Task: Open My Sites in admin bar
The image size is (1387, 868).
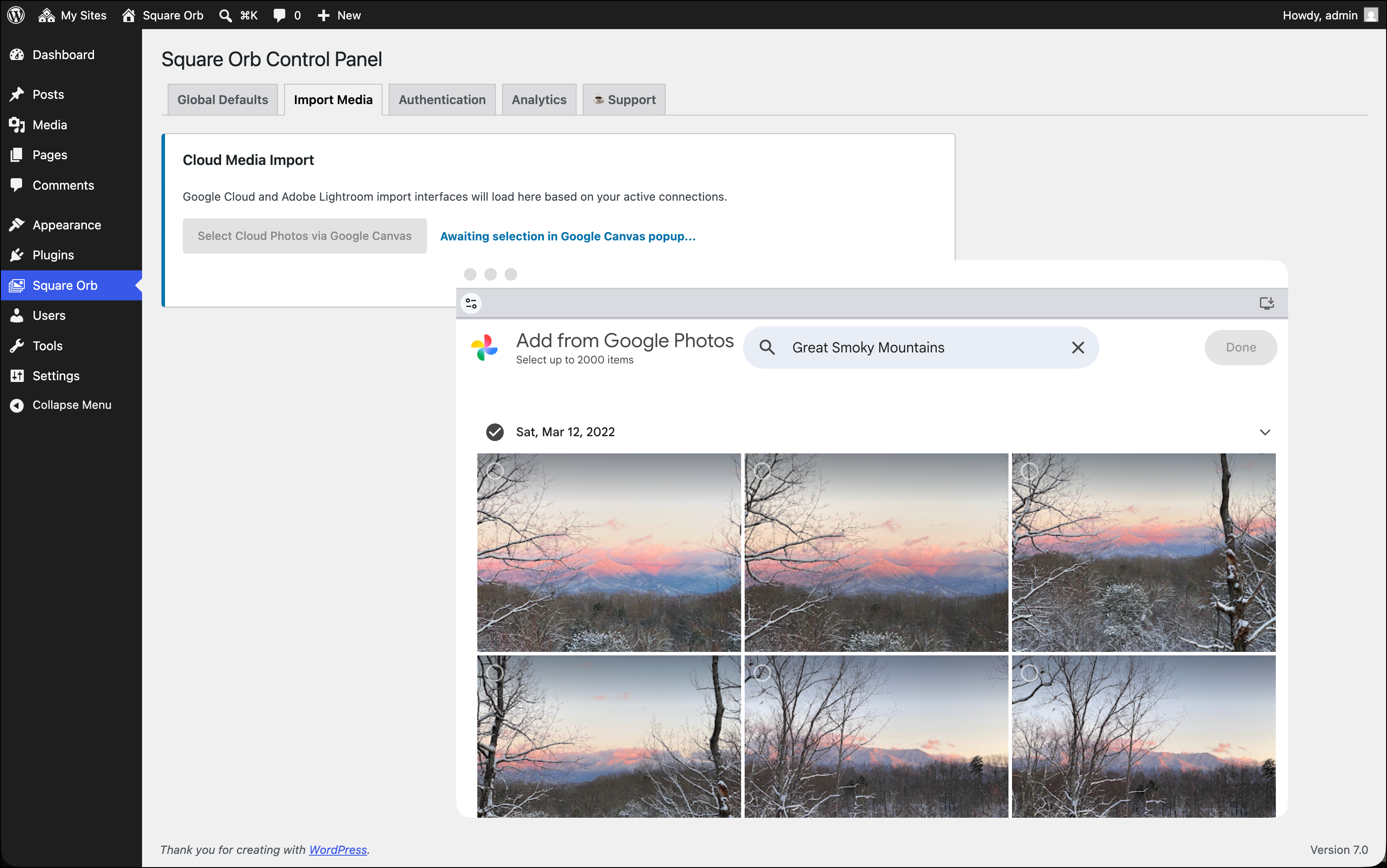Action: click(72, 15)
